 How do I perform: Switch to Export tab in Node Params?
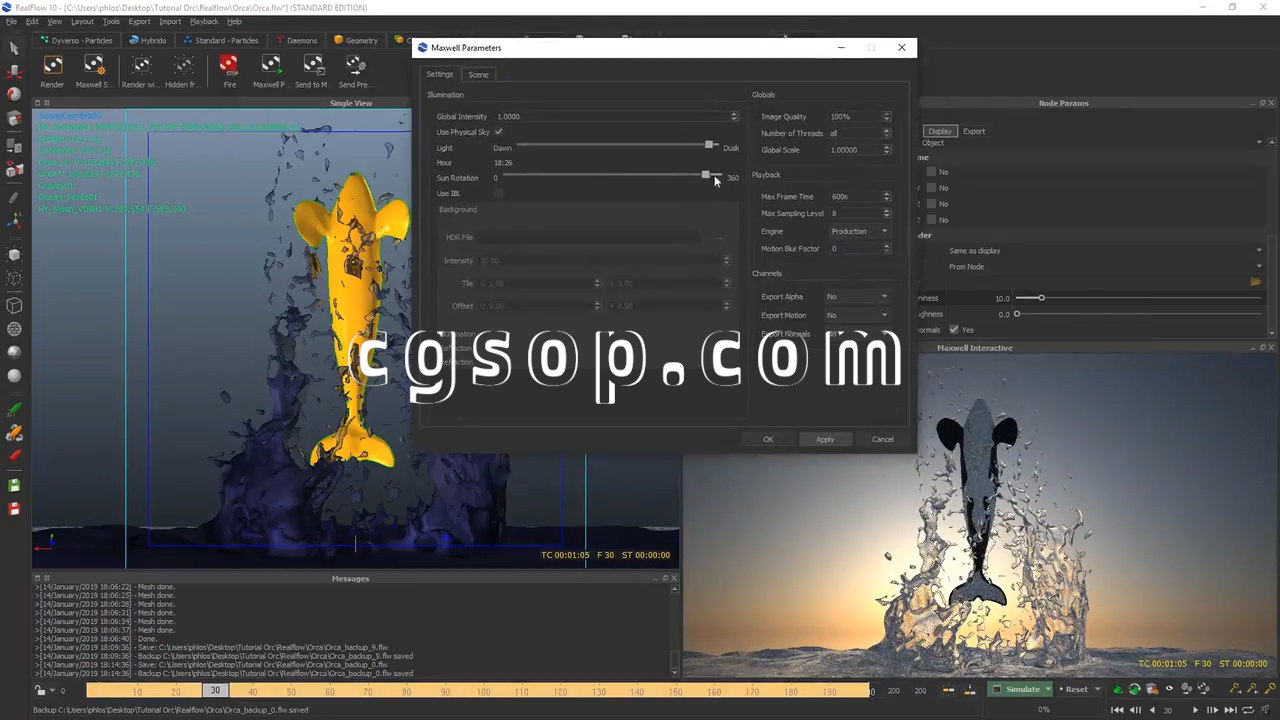tap(974, 131)
